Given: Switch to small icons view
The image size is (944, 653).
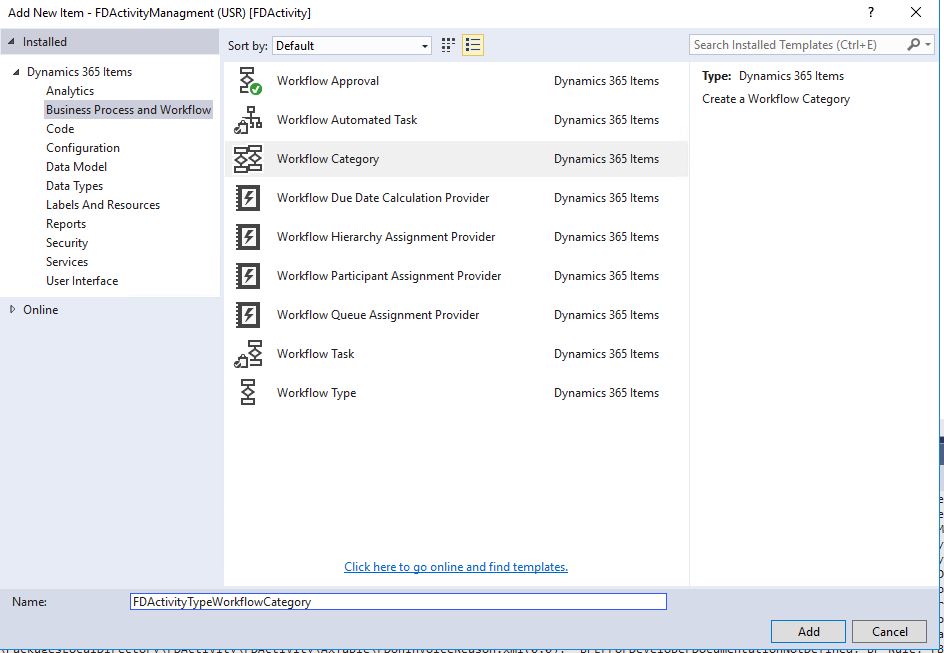Looking at the screenshot, I should (448, 45).
